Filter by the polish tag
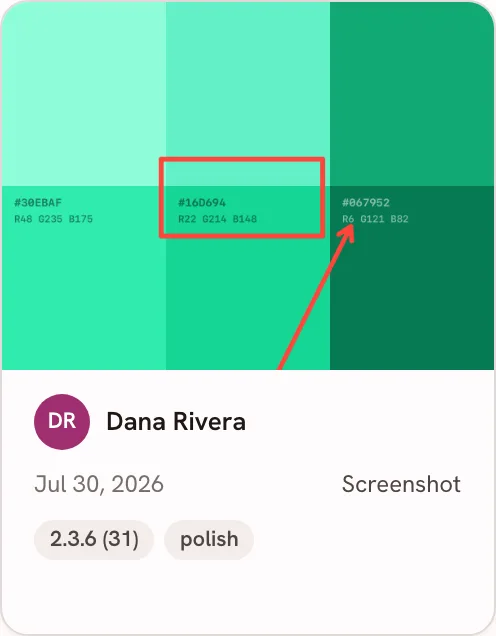 click(x=209, y=539)
